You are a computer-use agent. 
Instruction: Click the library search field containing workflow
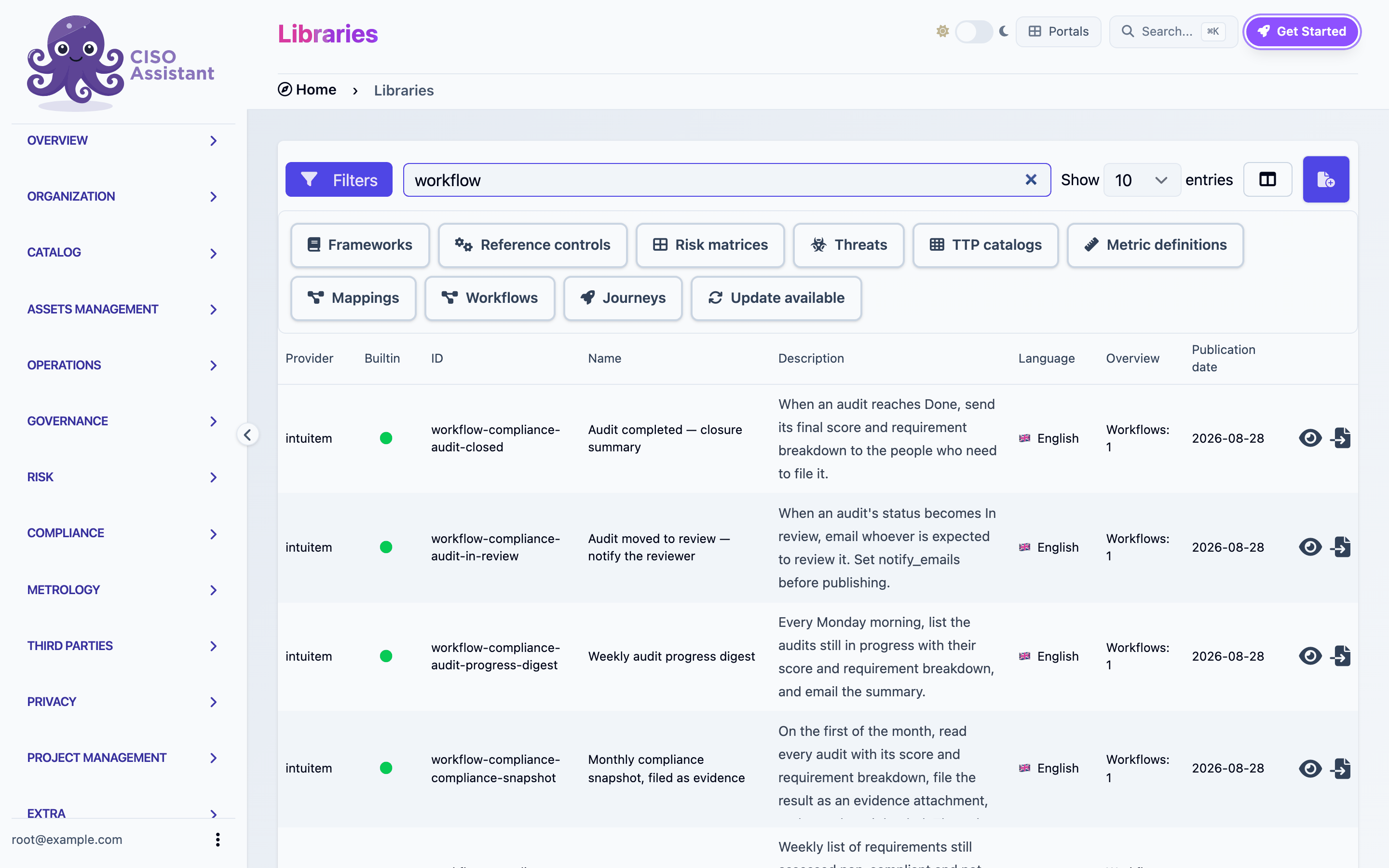727,180
